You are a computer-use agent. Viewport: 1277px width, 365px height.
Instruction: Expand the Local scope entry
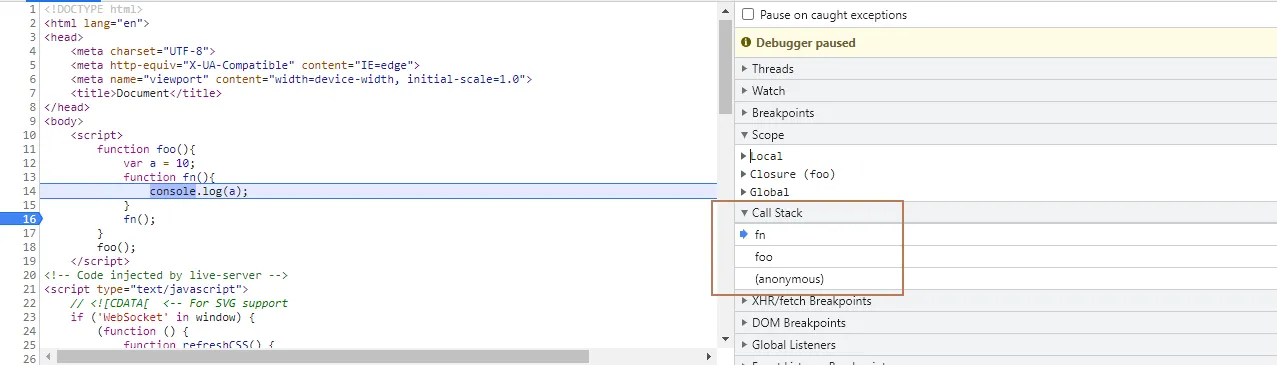[x=765, y=156]
